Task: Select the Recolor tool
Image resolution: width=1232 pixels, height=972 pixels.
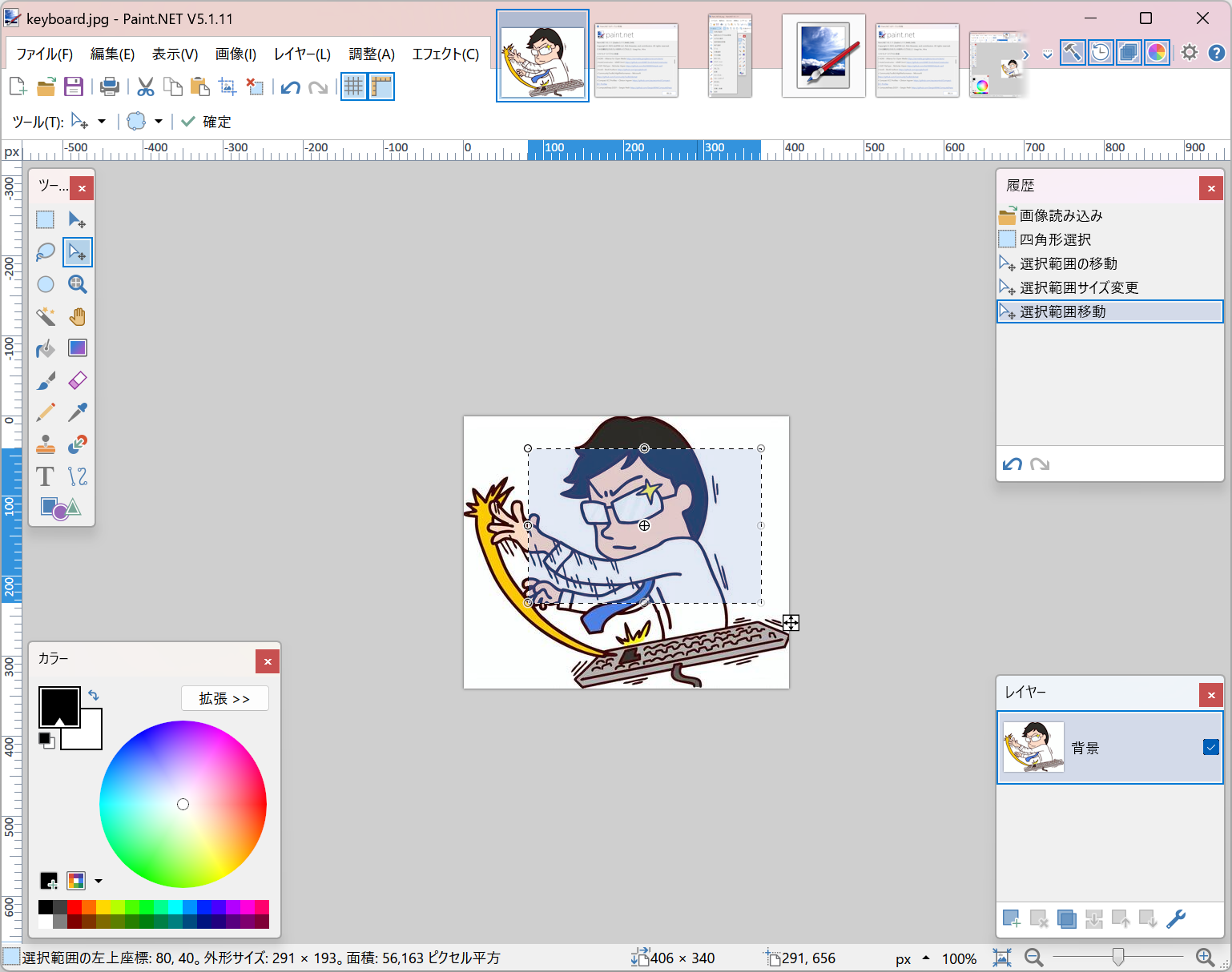Action: (78, 444)
